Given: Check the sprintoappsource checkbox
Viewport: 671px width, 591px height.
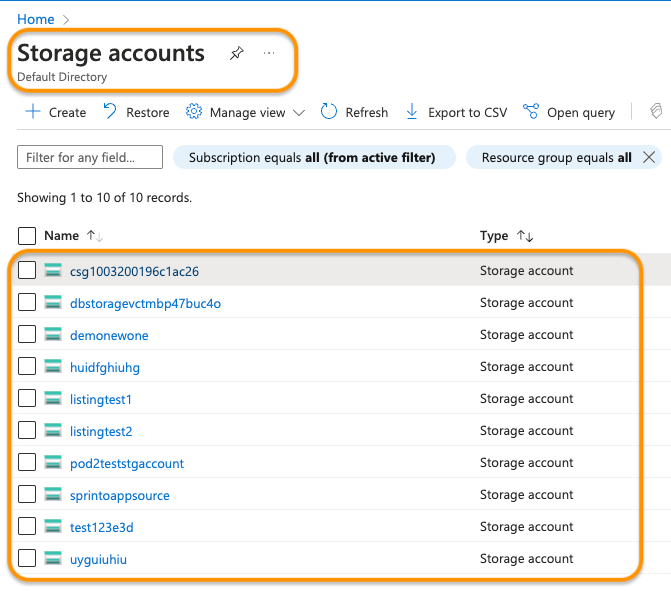Looking at the screenshot, I should (x=27, y=495).
